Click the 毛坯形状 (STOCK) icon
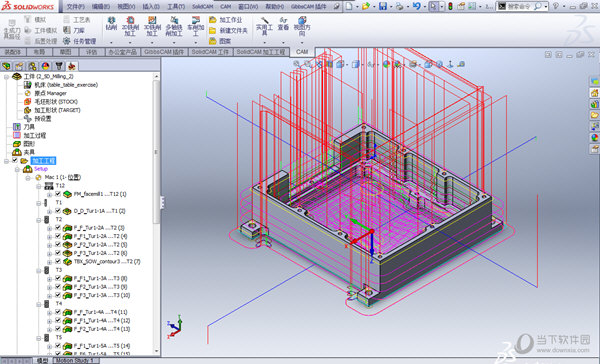 click(28, 101)
